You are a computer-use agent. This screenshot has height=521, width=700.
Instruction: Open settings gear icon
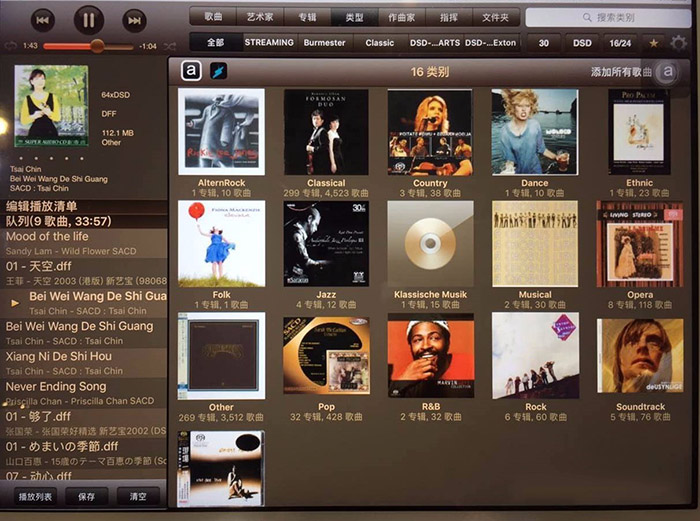tap(679, 43)
